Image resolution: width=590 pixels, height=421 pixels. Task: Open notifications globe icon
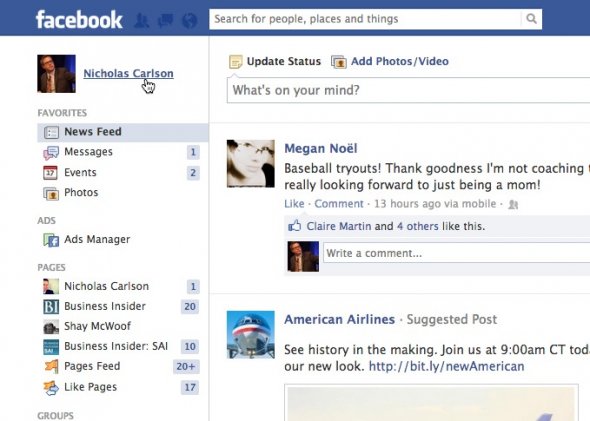189,20
